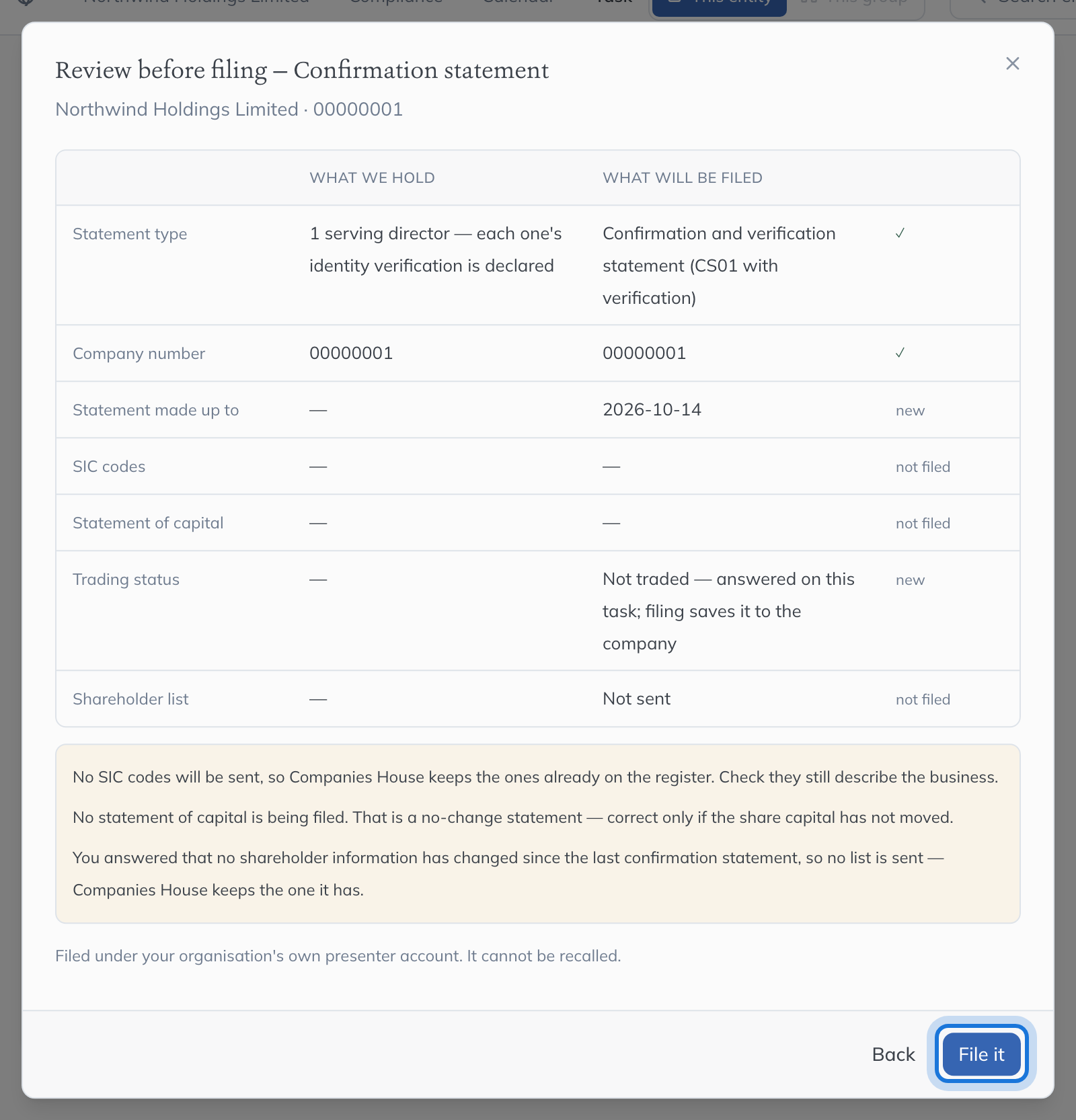Screen dimensions: 1076x1120
Task: Click 'Not sent' in Shareholder list row
Action: point(636,698)
